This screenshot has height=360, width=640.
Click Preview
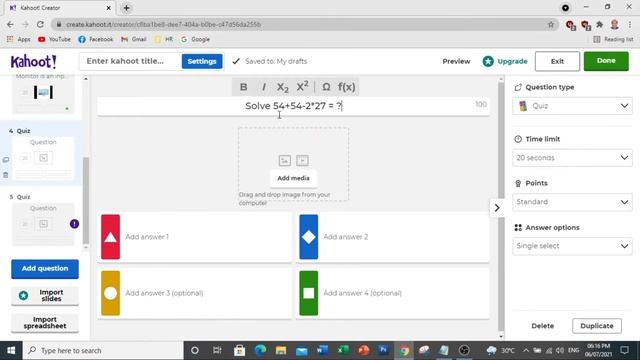456,61
